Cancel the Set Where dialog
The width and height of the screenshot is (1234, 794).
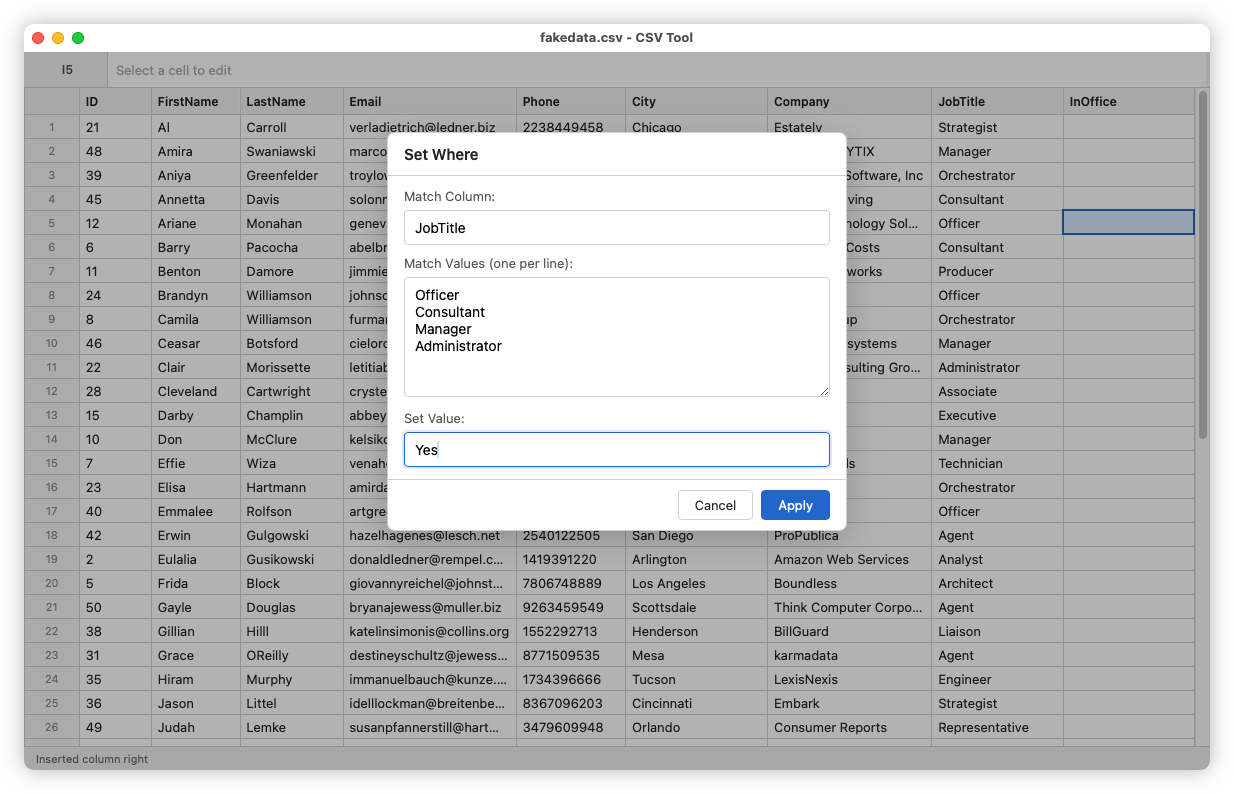(715, 505)
